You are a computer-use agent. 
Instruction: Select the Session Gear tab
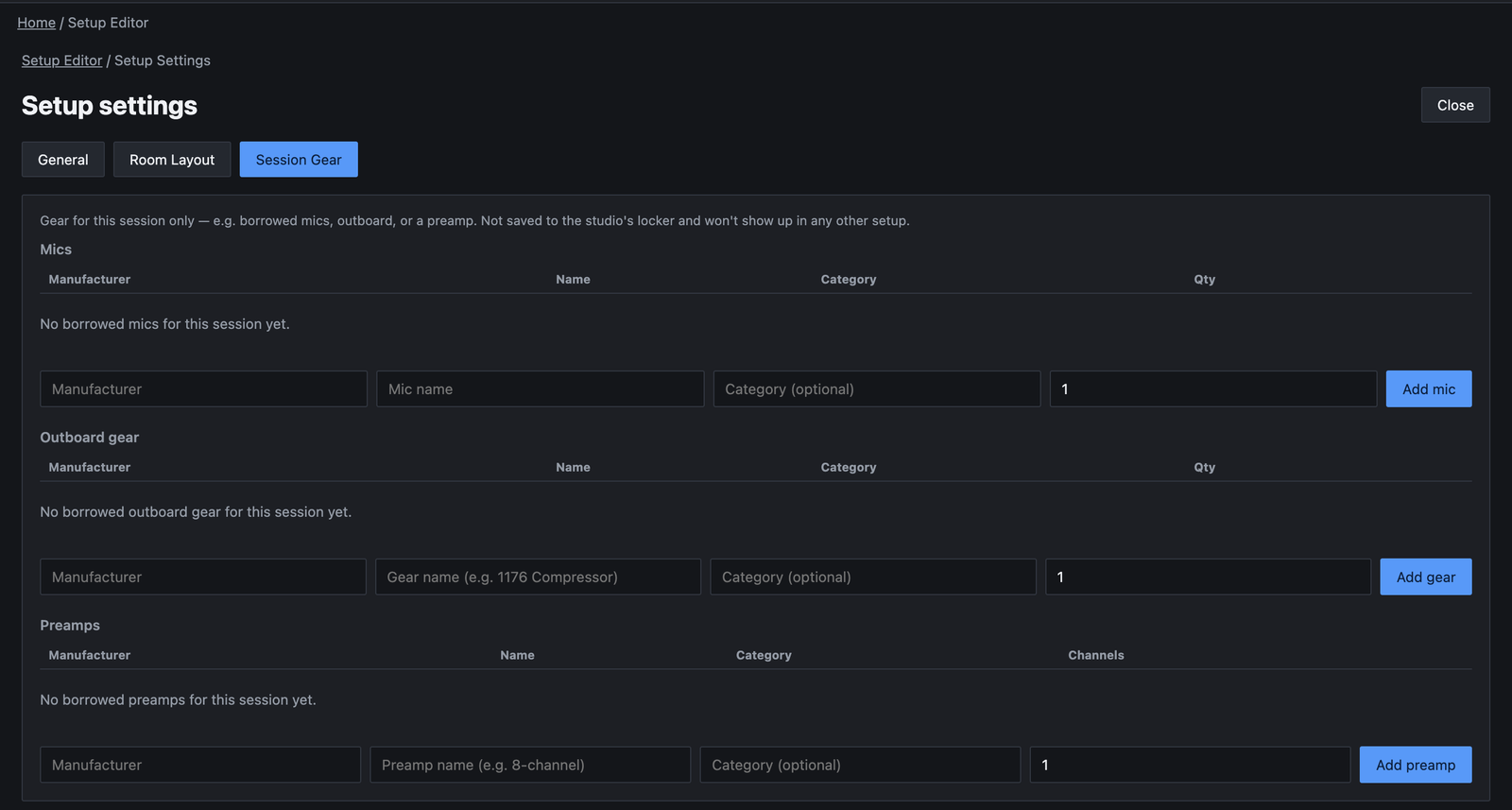pyautogui.click(x=299, y=160)
